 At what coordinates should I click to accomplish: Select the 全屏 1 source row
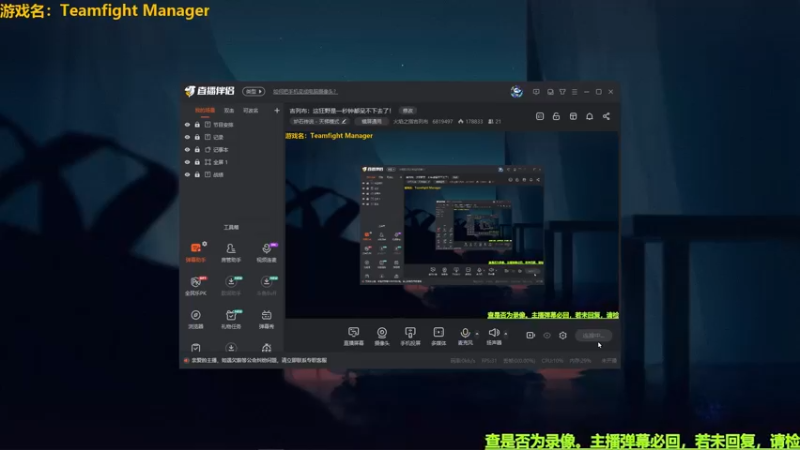pyautogui.click(x=232, y=162)
